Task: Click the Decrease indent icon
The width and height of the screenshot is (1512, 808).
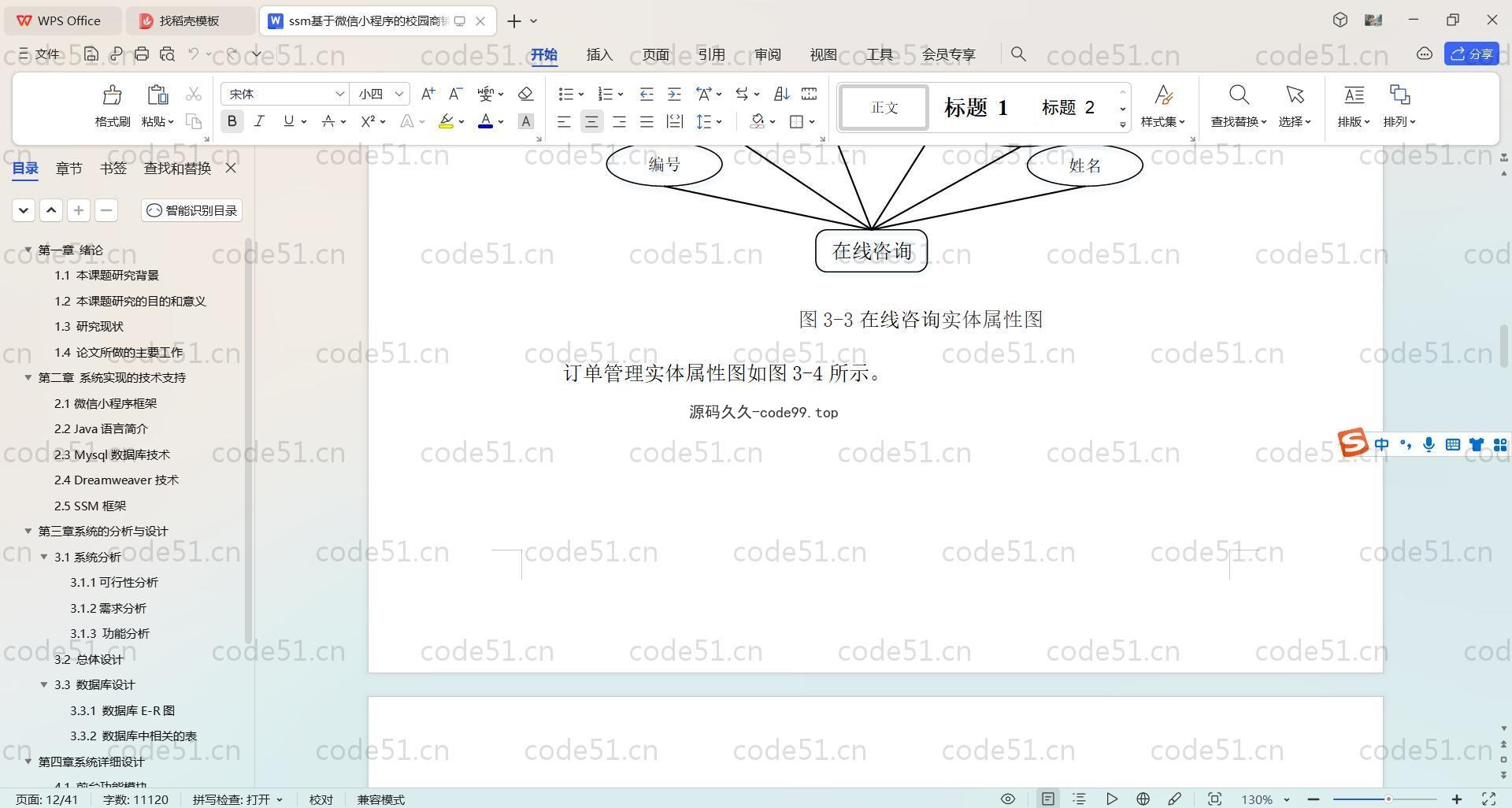Action: click(x=647, y=94)
